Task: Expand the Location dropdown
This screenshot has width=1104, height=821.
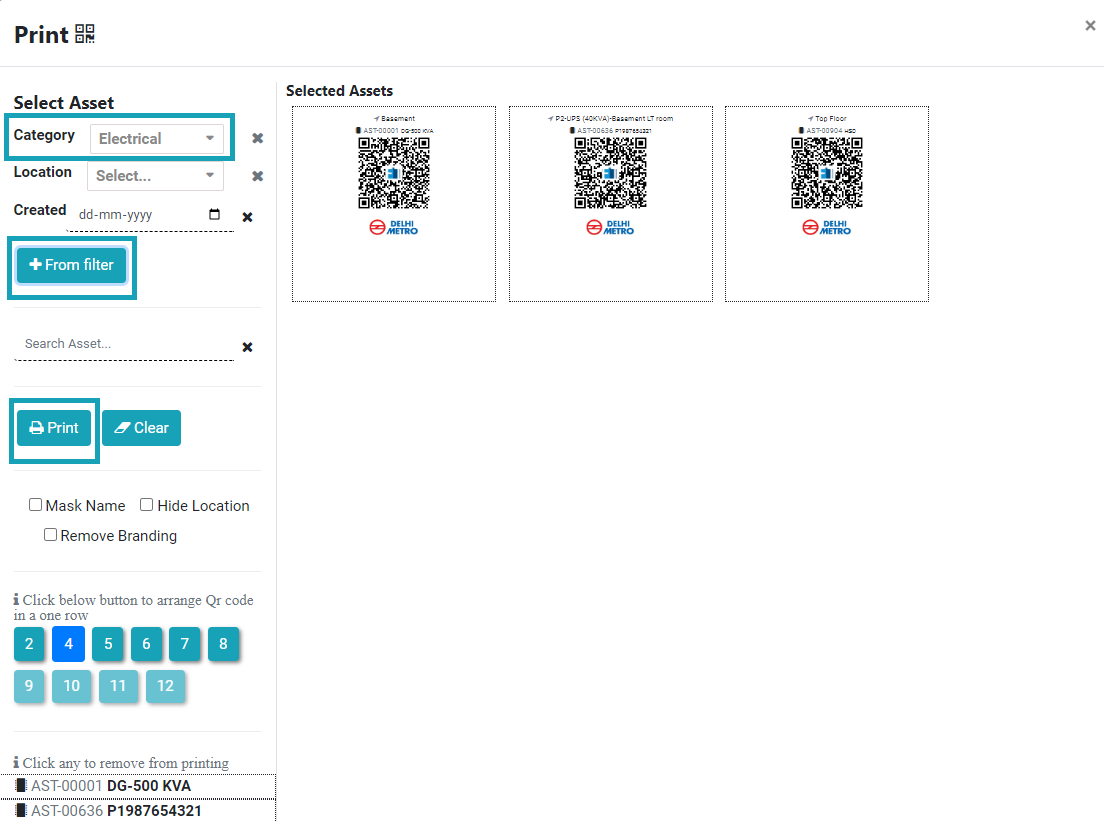Action: (157, 176)
